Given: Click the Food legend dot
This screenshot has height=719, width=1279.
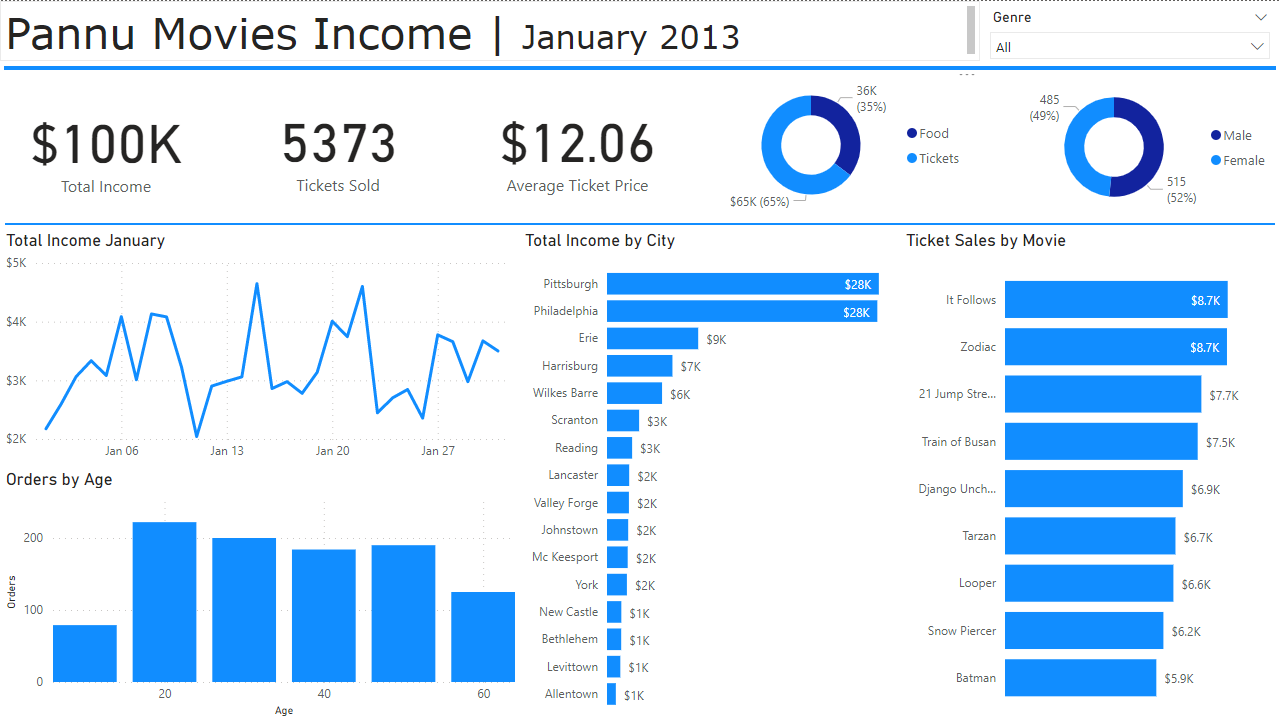Looking at the screenshot, I should 912,133.
